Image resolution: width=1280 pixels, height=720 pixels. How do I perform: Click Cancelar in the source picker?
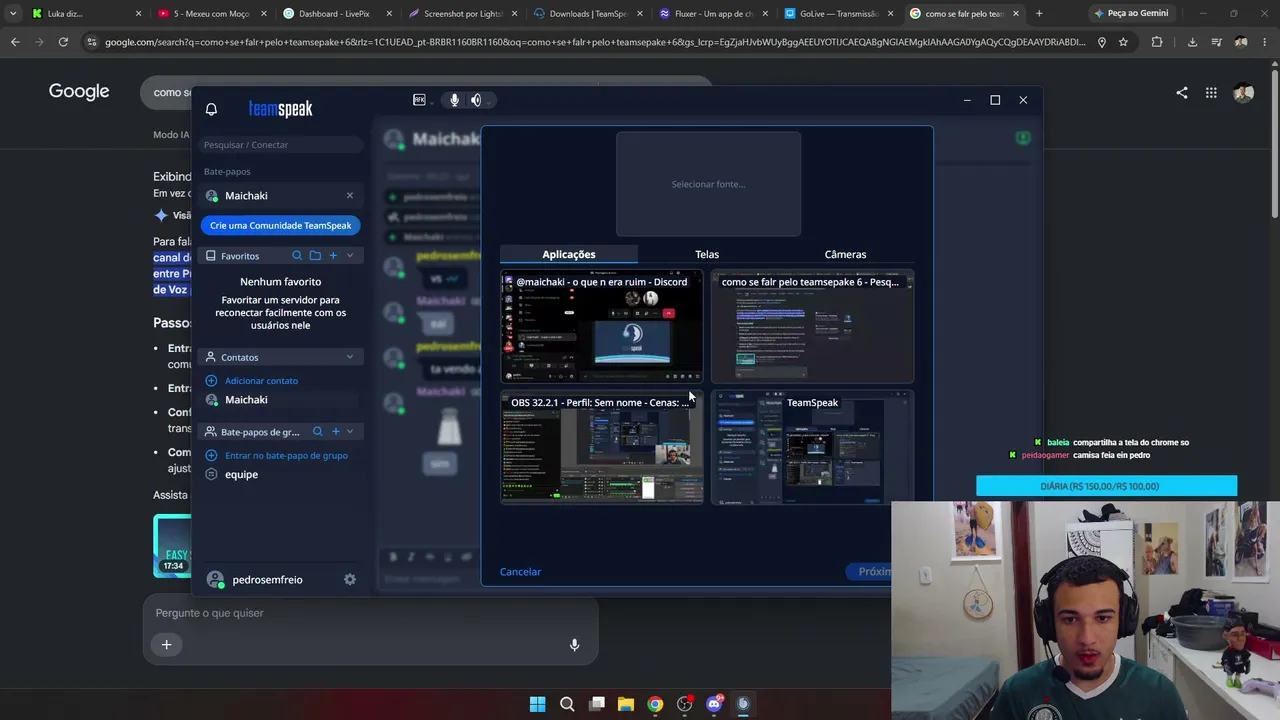pyautogui.click(x=520, y=572)
